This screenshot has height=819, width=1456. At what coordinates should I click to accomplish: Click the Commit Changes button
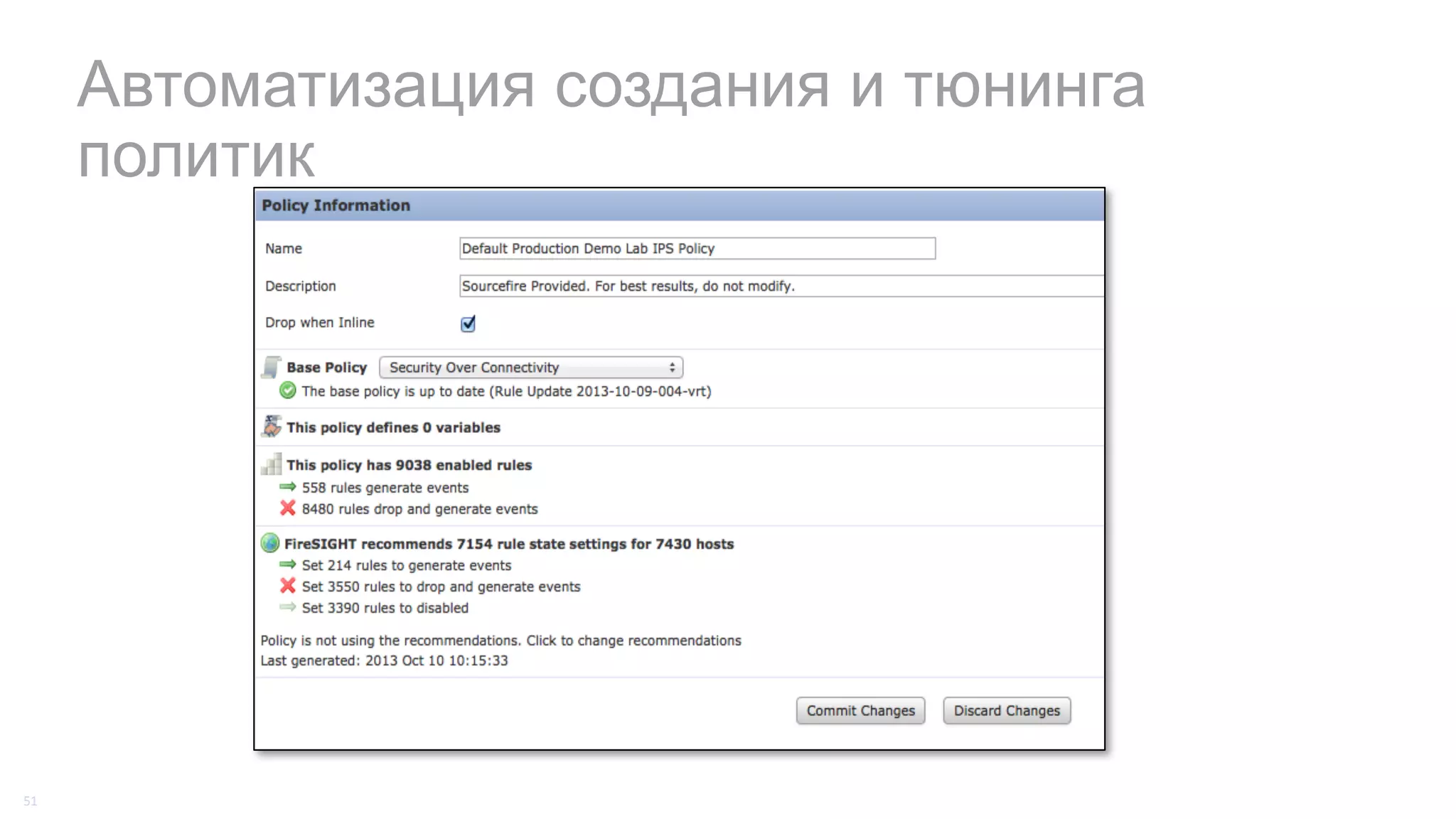coord(860,711)
